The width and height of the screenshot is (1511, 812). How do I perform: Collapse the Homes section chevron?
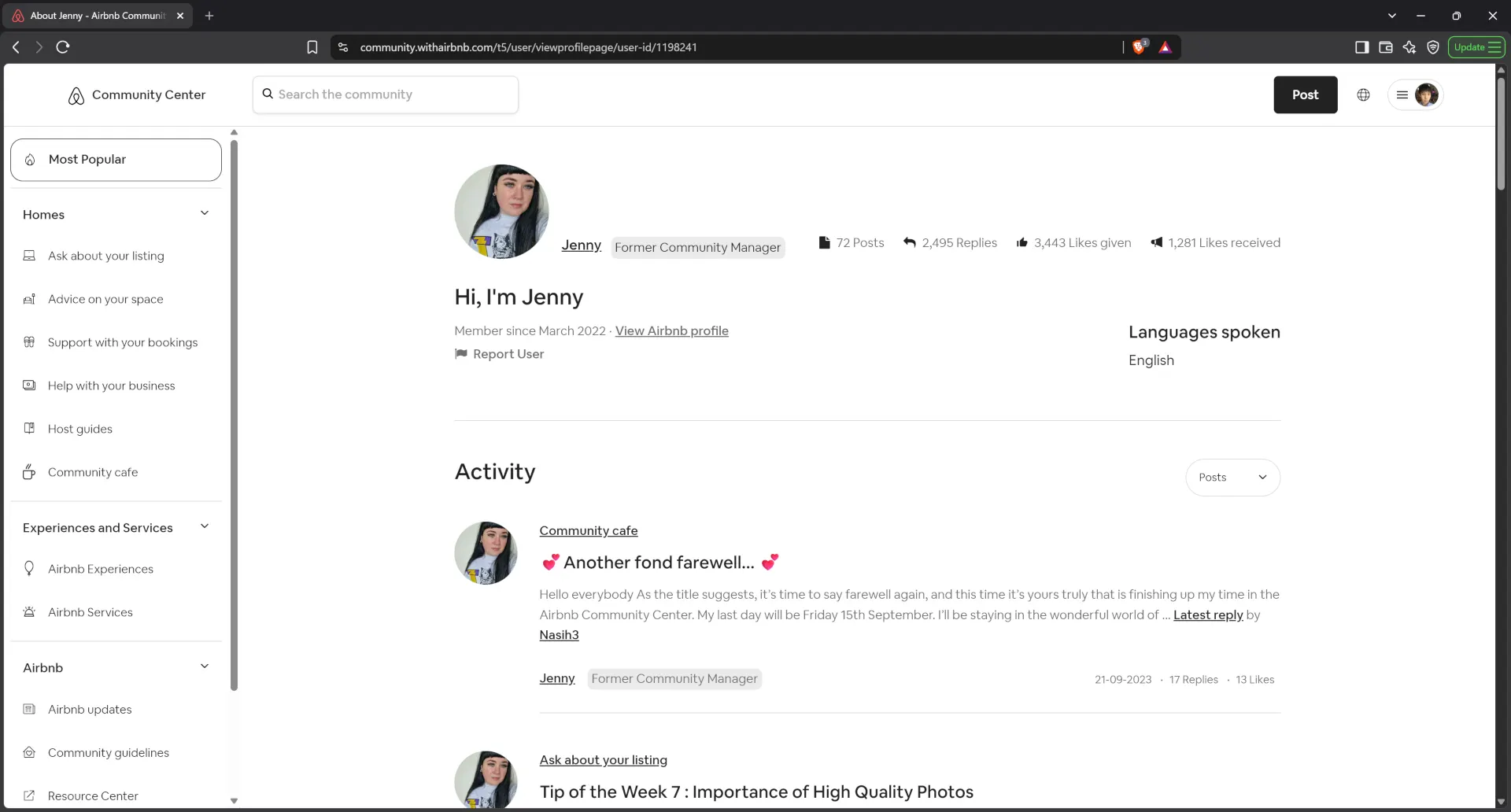pos(205,213)
